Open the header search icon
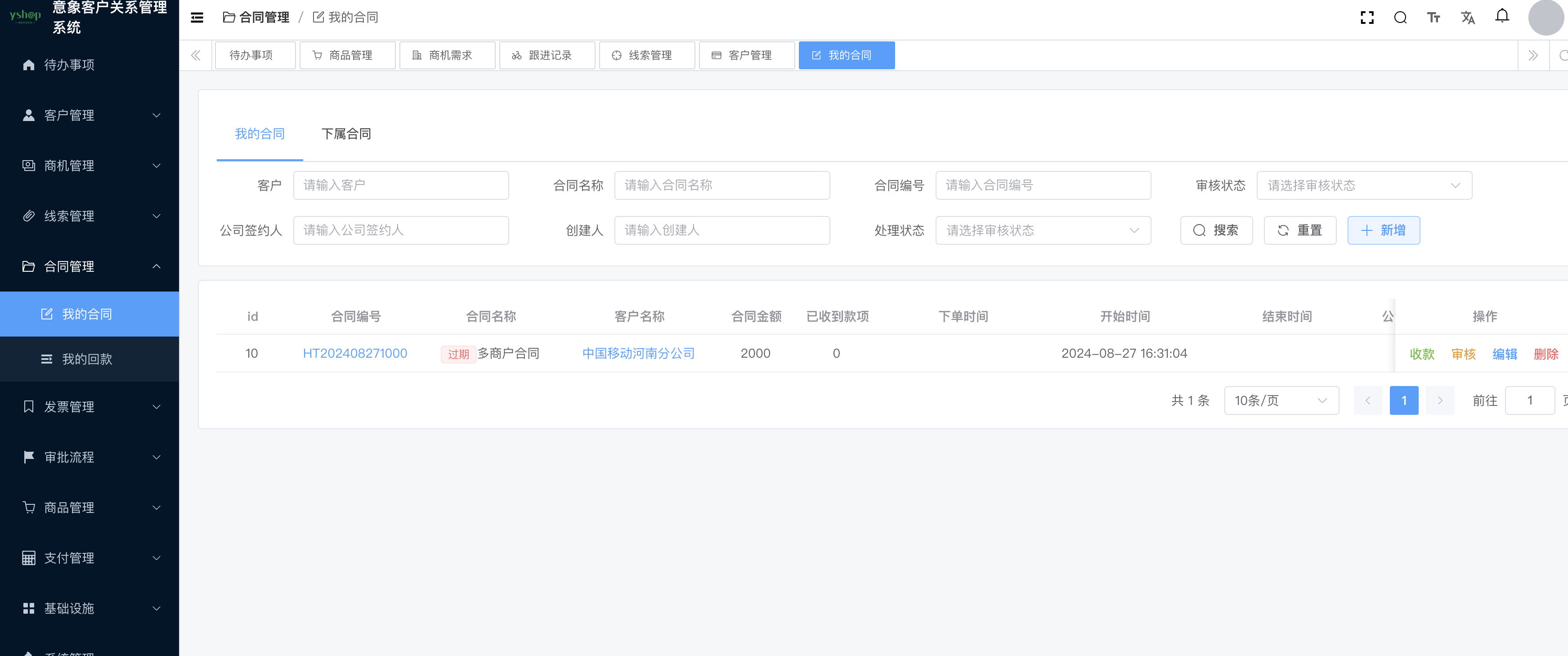 pos(1400,18)
